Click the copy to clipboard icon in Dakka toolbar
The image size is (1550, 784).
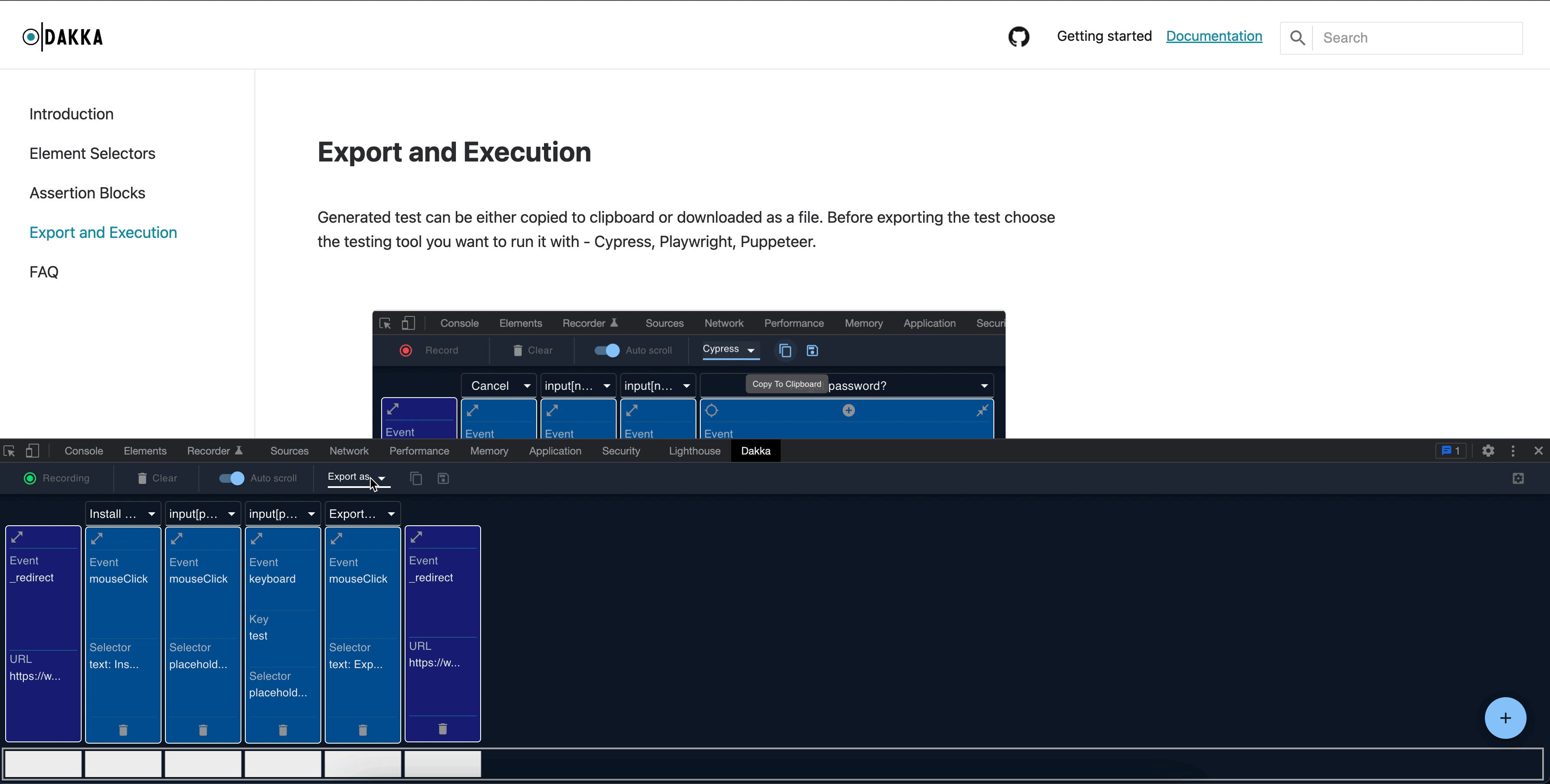coord(416,478)
